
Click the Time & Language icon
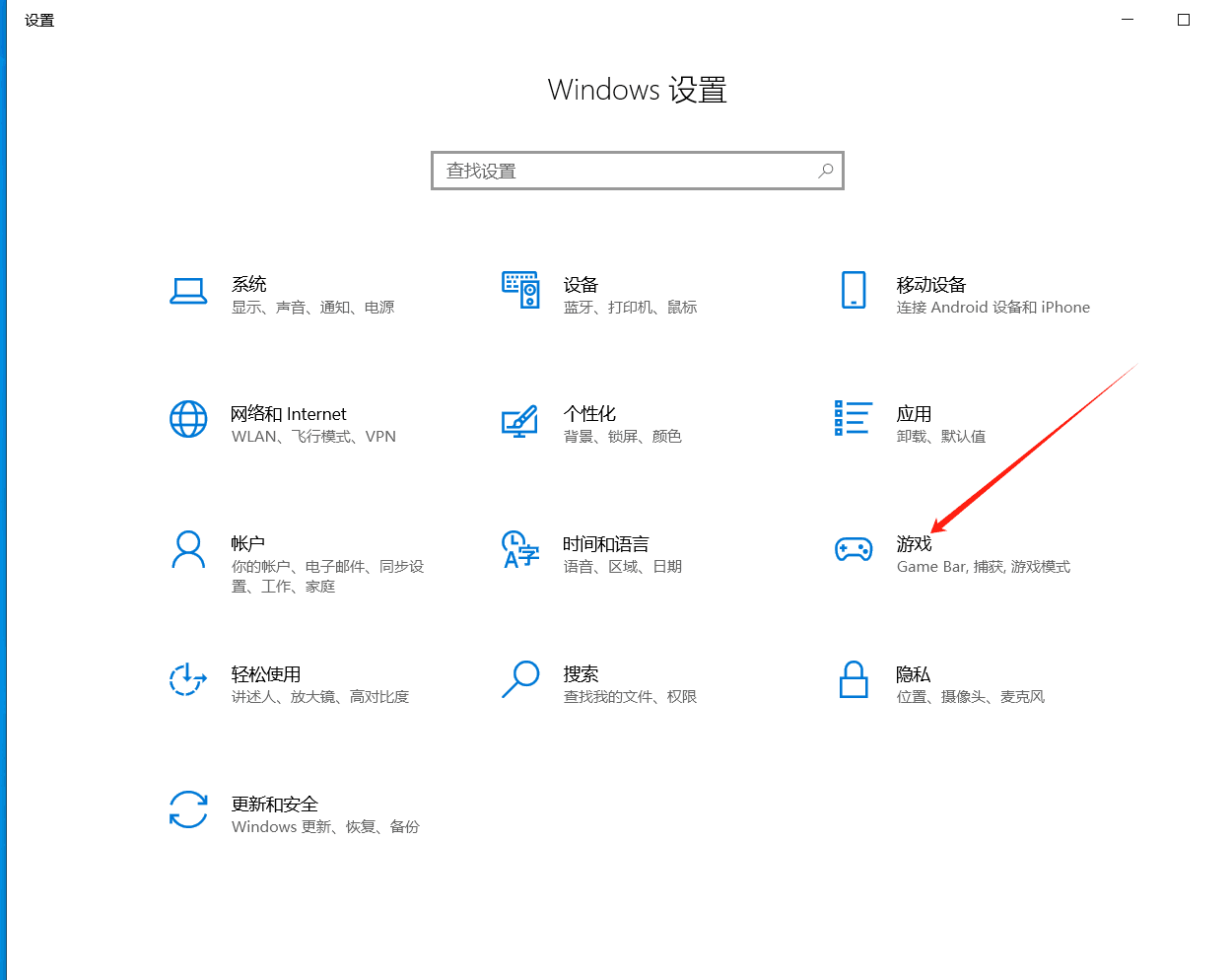(520, 549)
